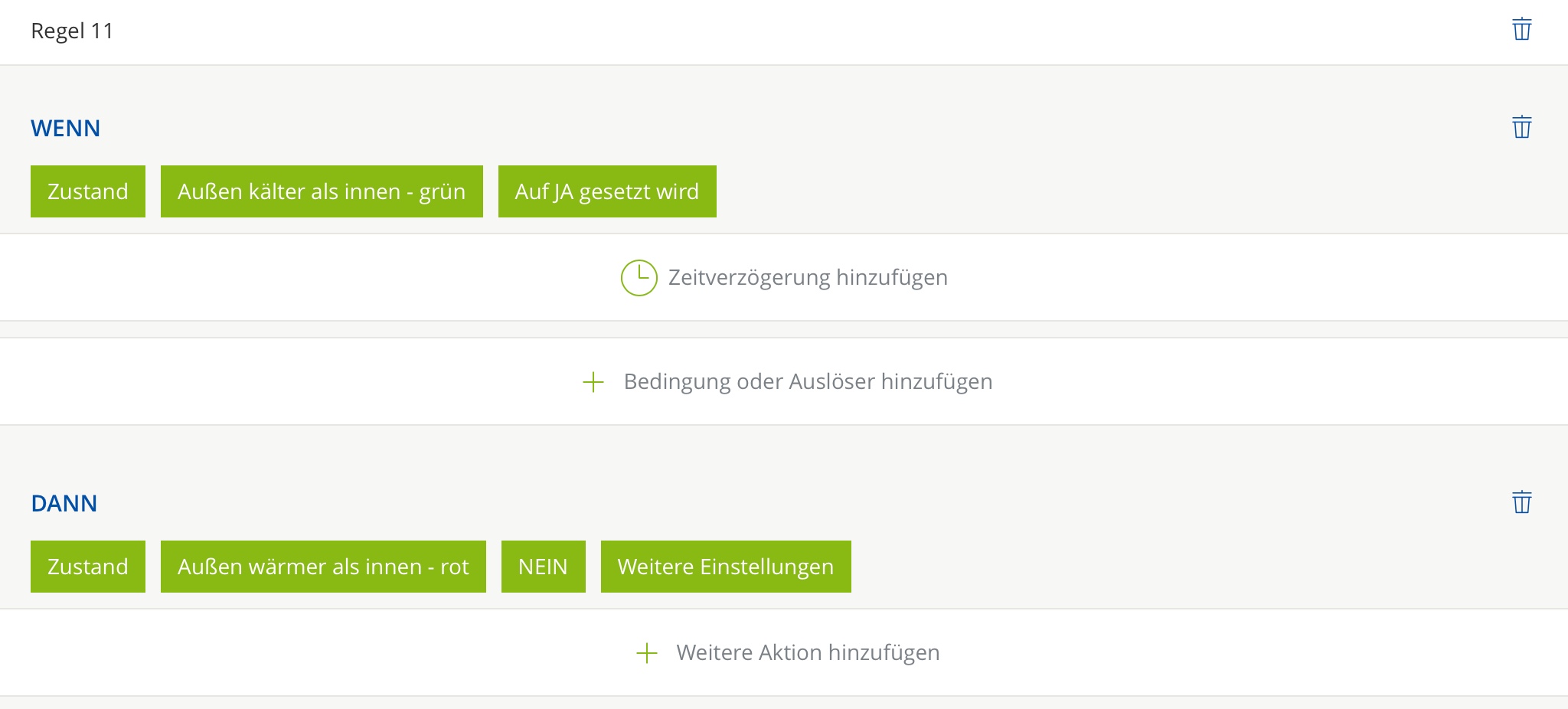Image resolution: width=1568 pixels, height=709 pixels.
Task: Delete Regel 11 with the top trash icon
Action: click(1521, 29)
